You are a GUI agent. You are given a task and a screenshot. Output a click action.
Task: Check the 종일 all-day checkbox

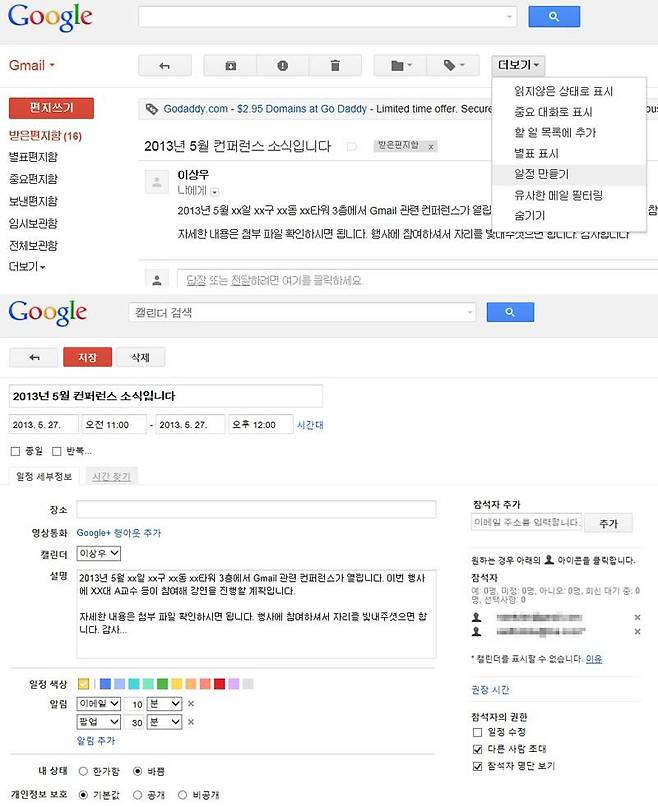(15, 451)
